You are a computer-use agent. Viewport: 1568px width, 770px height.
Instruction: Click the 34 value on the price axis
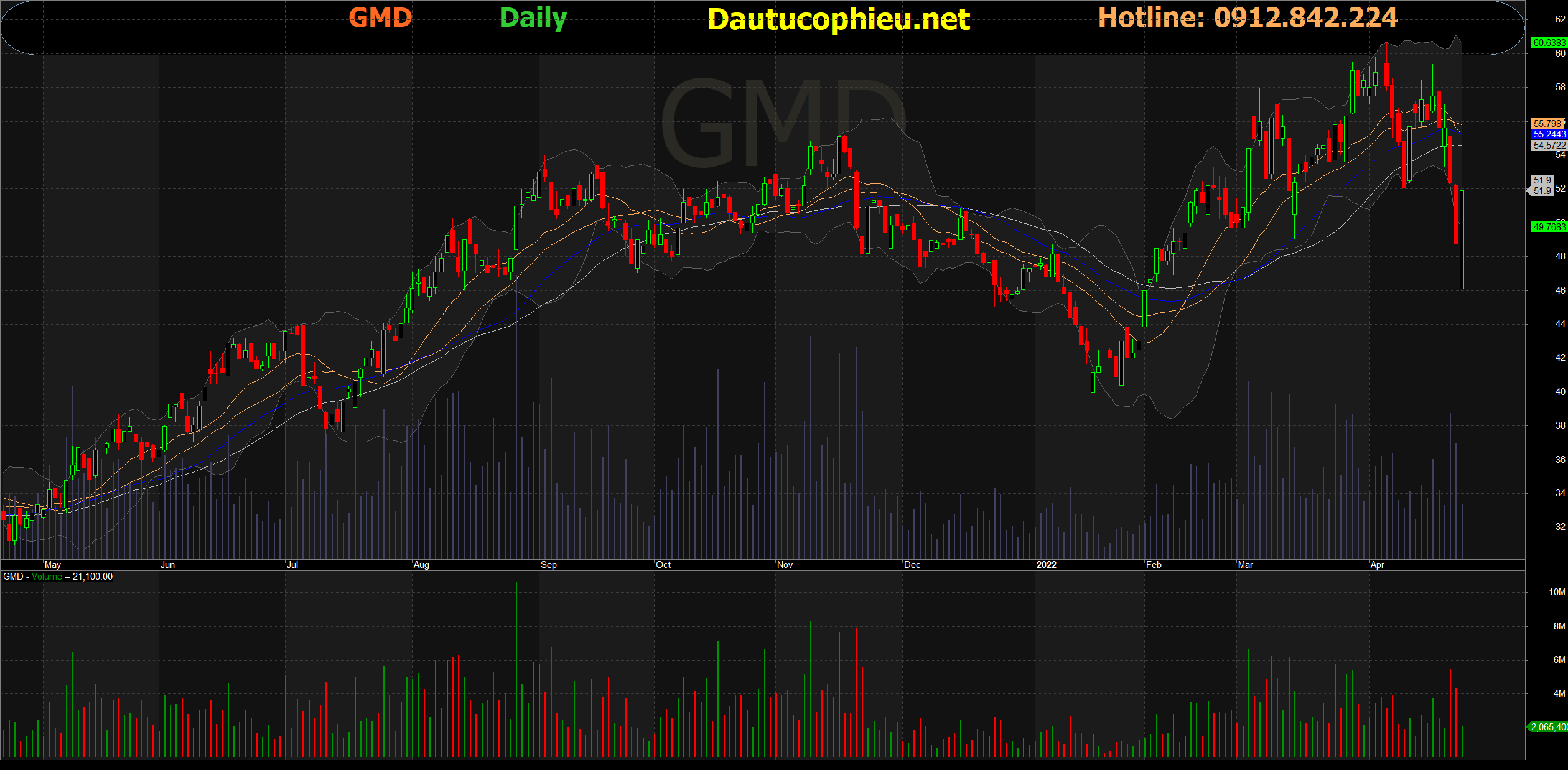click(x=1560, y=493)
